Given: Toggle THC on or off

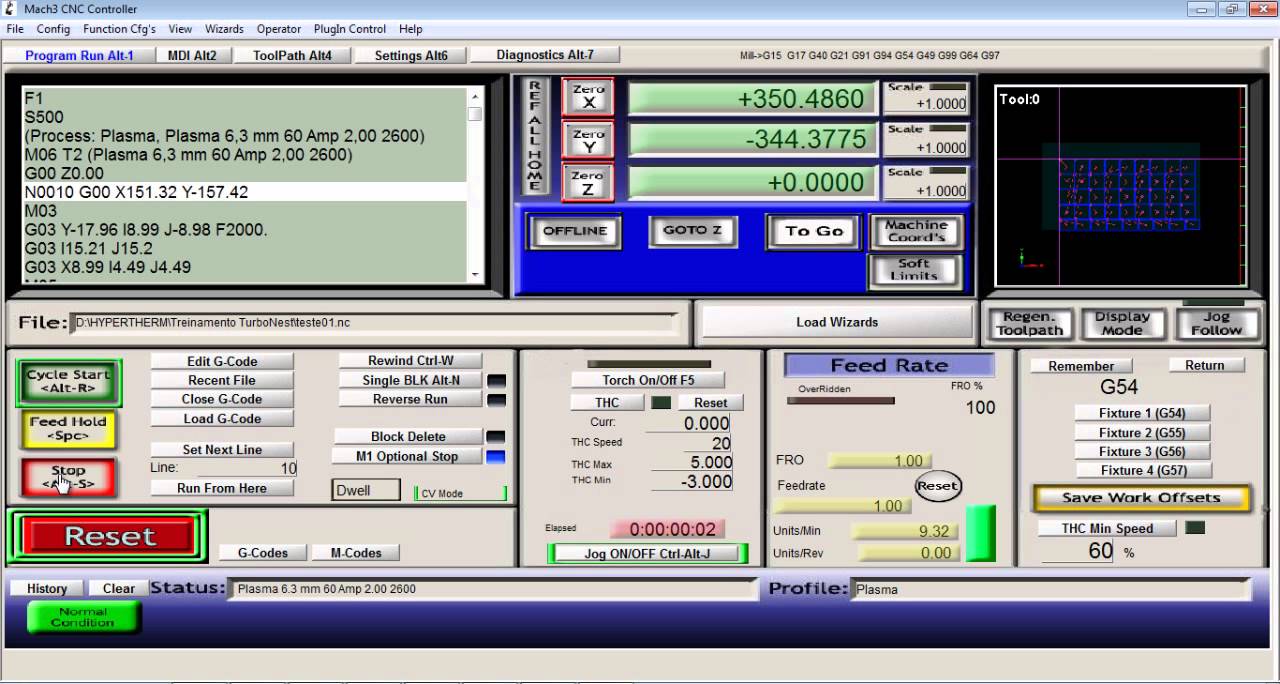Looking at the screenshot, I should 608,403.
